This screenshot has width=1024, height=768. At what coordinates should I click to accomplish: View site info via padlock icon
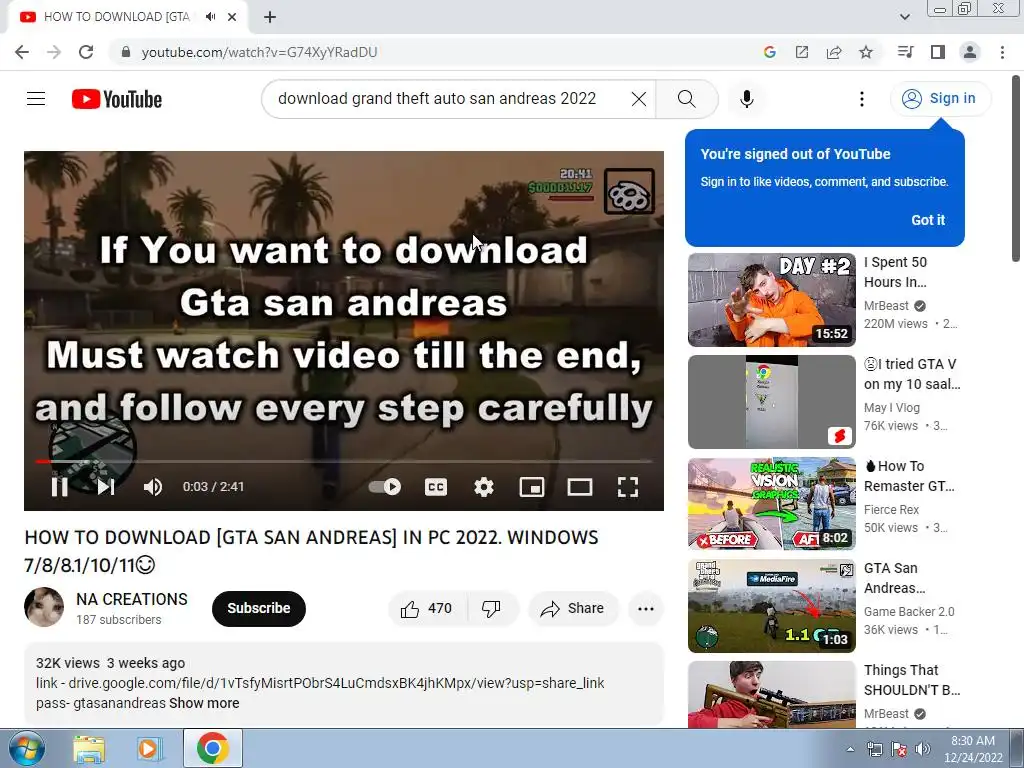(x=126, y=52)
